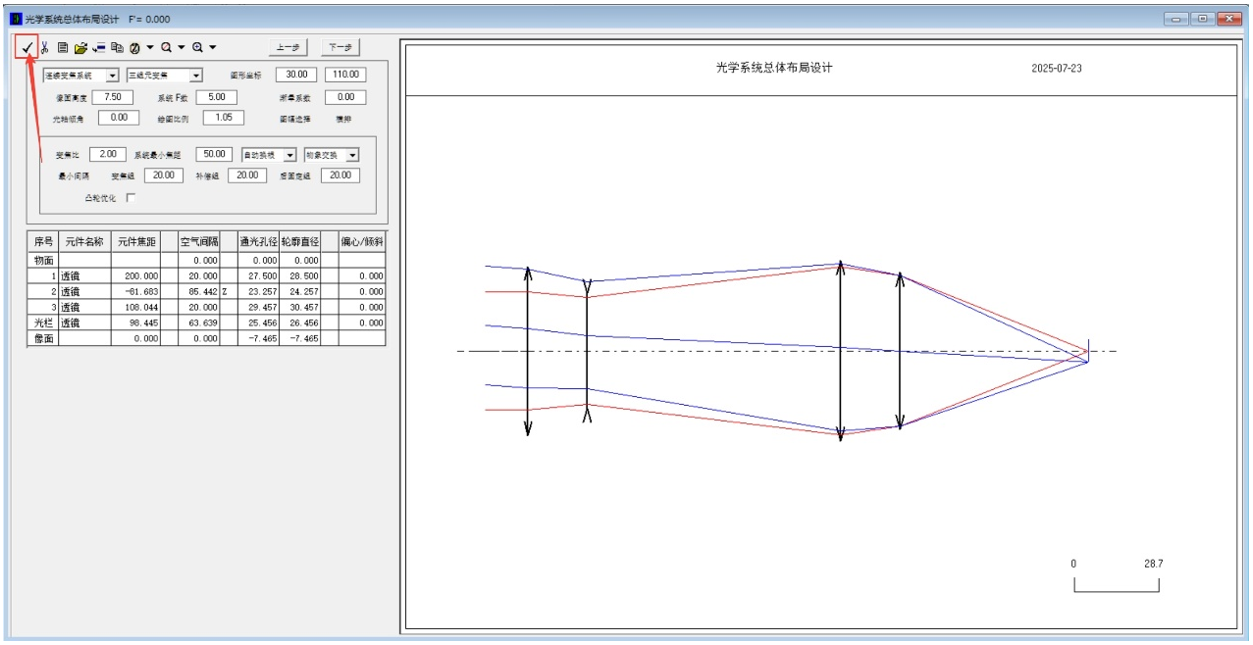This screenshot has width=1253, height=645.
Task: Open the 自动换根 dropdown list
Action: point(290,155)
